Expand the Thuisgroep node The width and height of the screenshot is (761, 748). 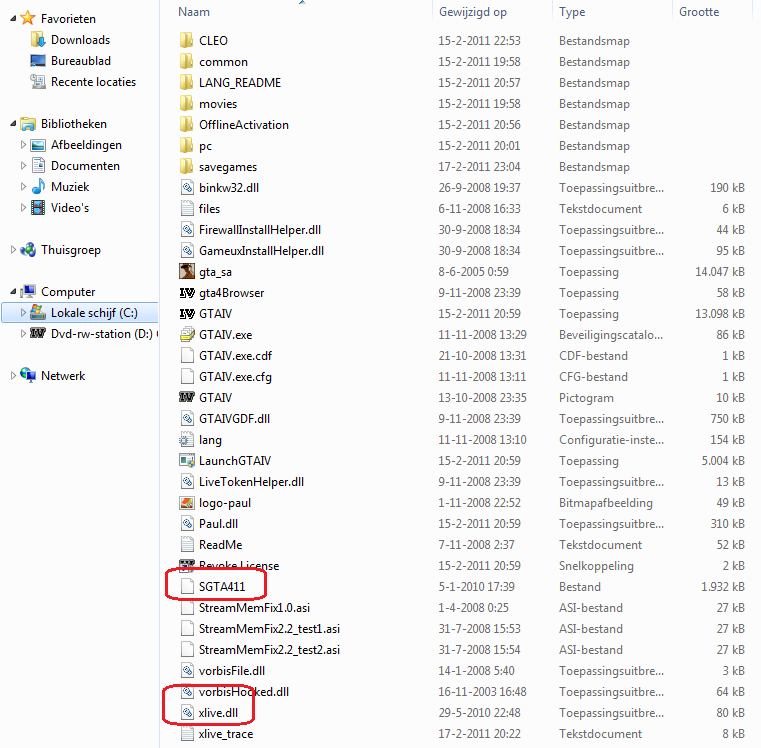coord(13,249)
